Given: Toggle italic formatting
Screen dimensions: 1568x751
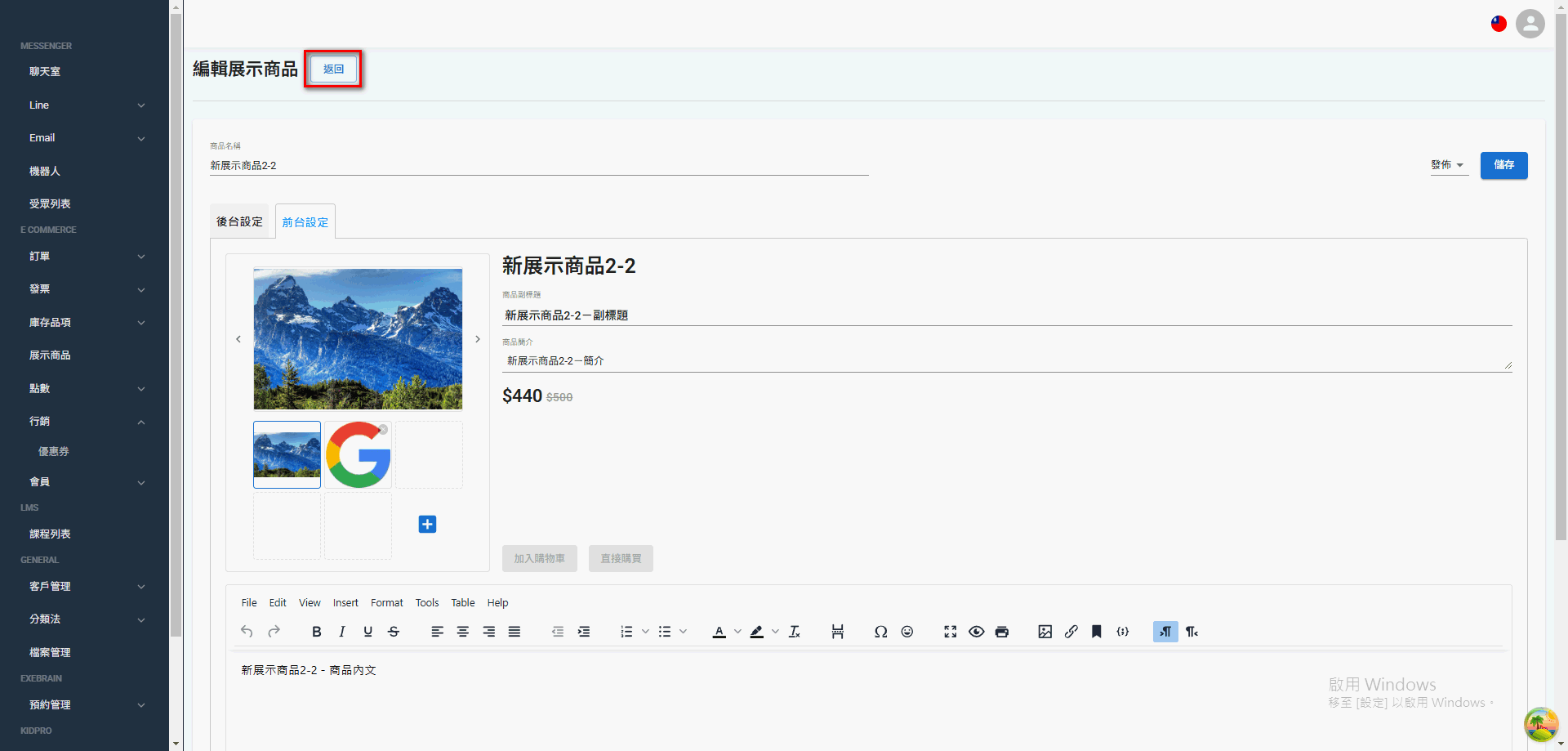Looking at the screenshot, I should click(342, 632).
